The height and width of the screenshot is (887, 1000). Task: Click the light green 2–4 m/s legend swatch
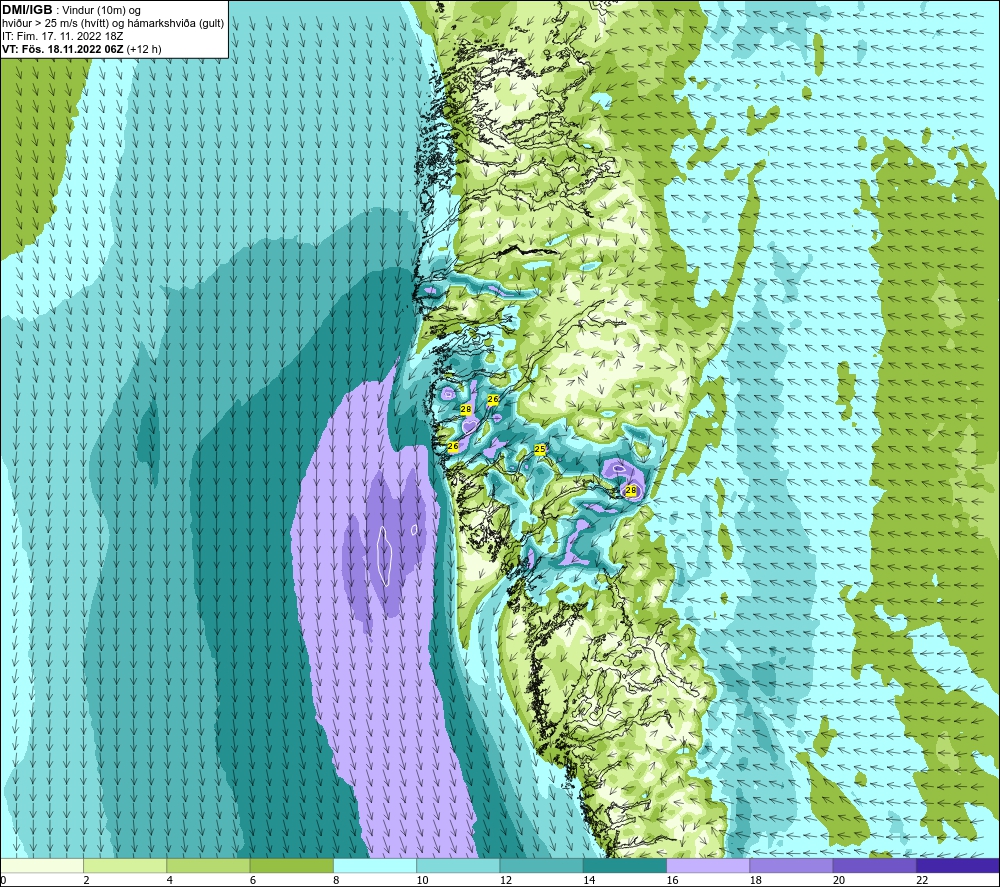(125, 865)
